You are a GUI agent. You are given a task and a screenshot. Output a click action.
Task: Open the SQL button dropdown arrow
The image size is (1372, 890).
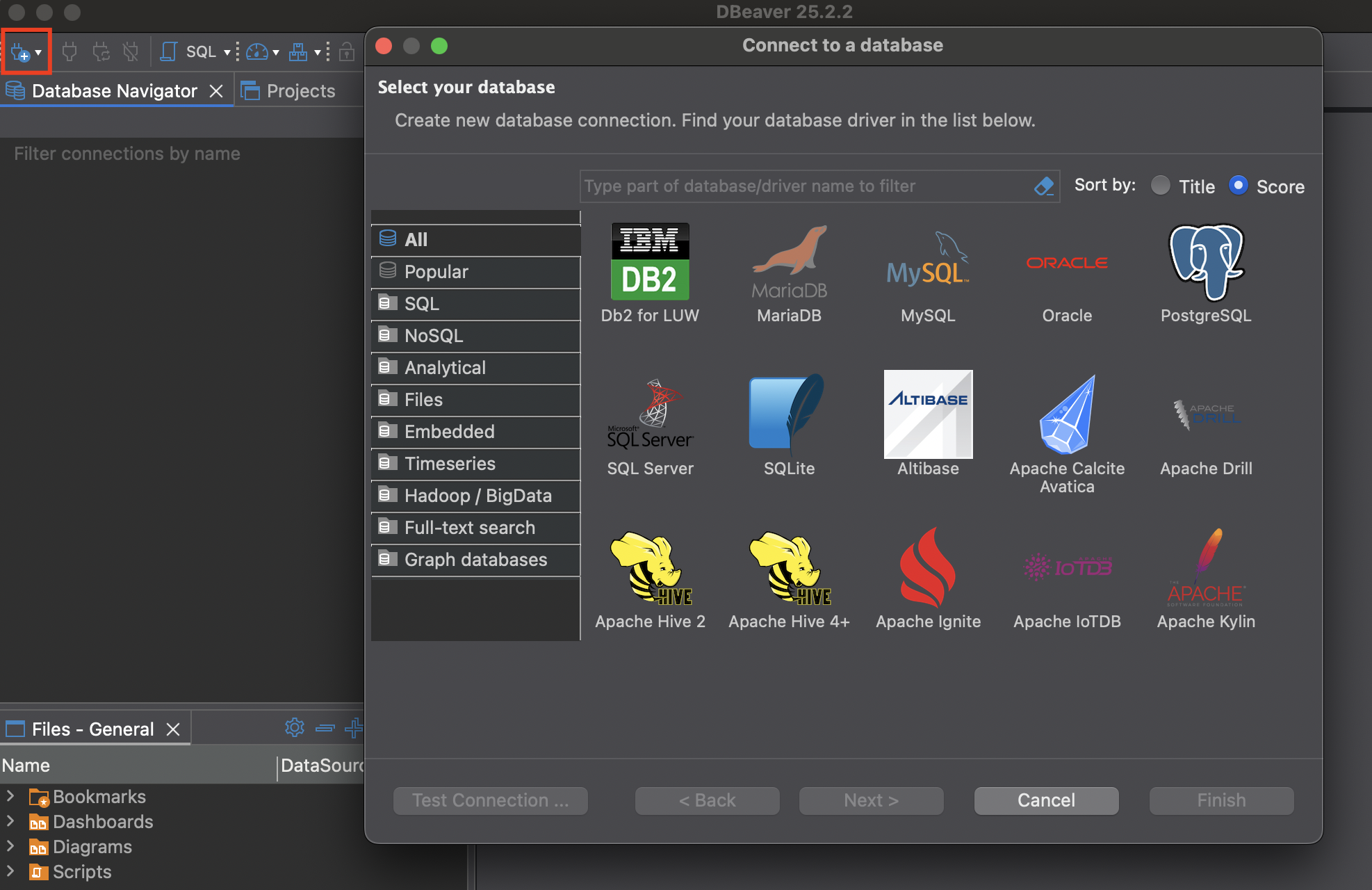click(x=227, y=52)
